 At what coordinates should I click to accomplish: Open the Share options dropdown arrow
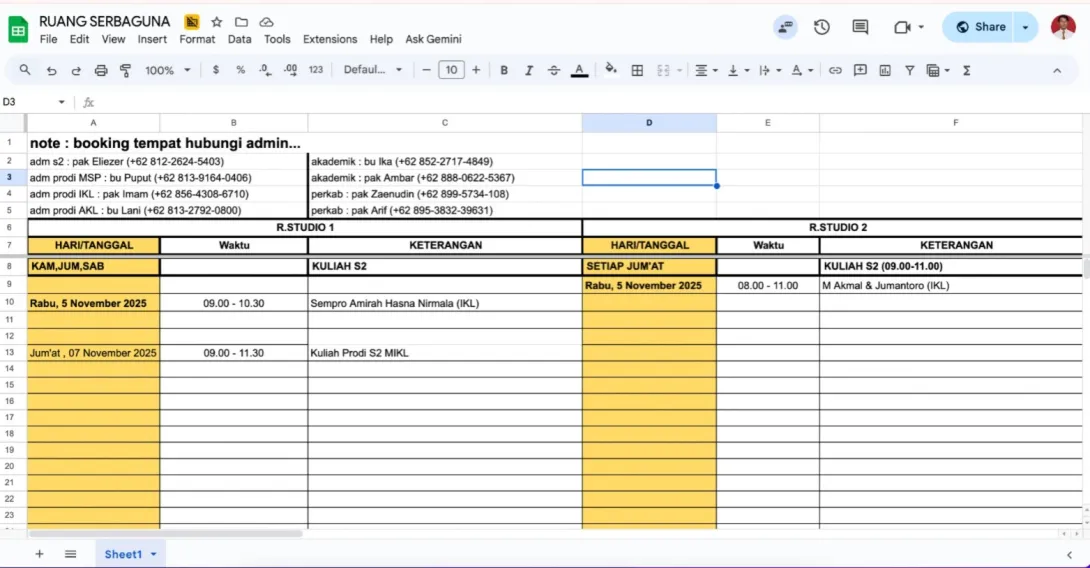coord(1026,27)
